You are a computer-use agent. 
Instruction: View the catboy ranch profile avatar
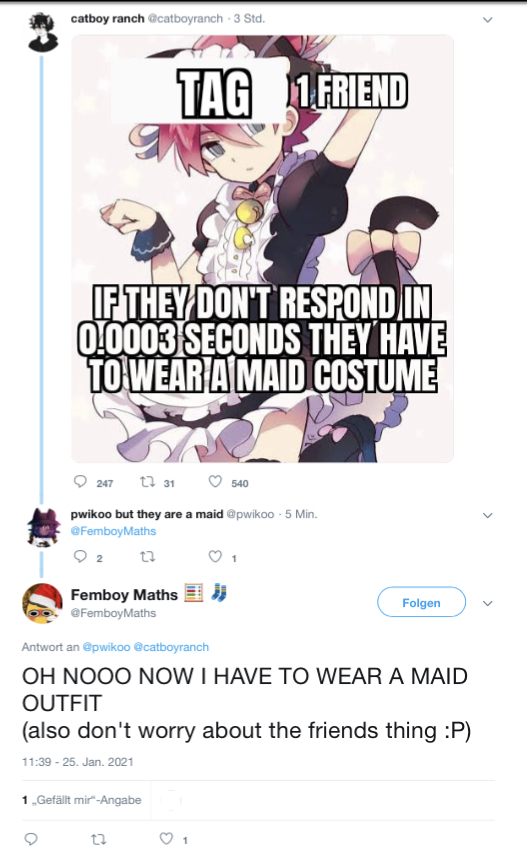[x=43, y=33]
